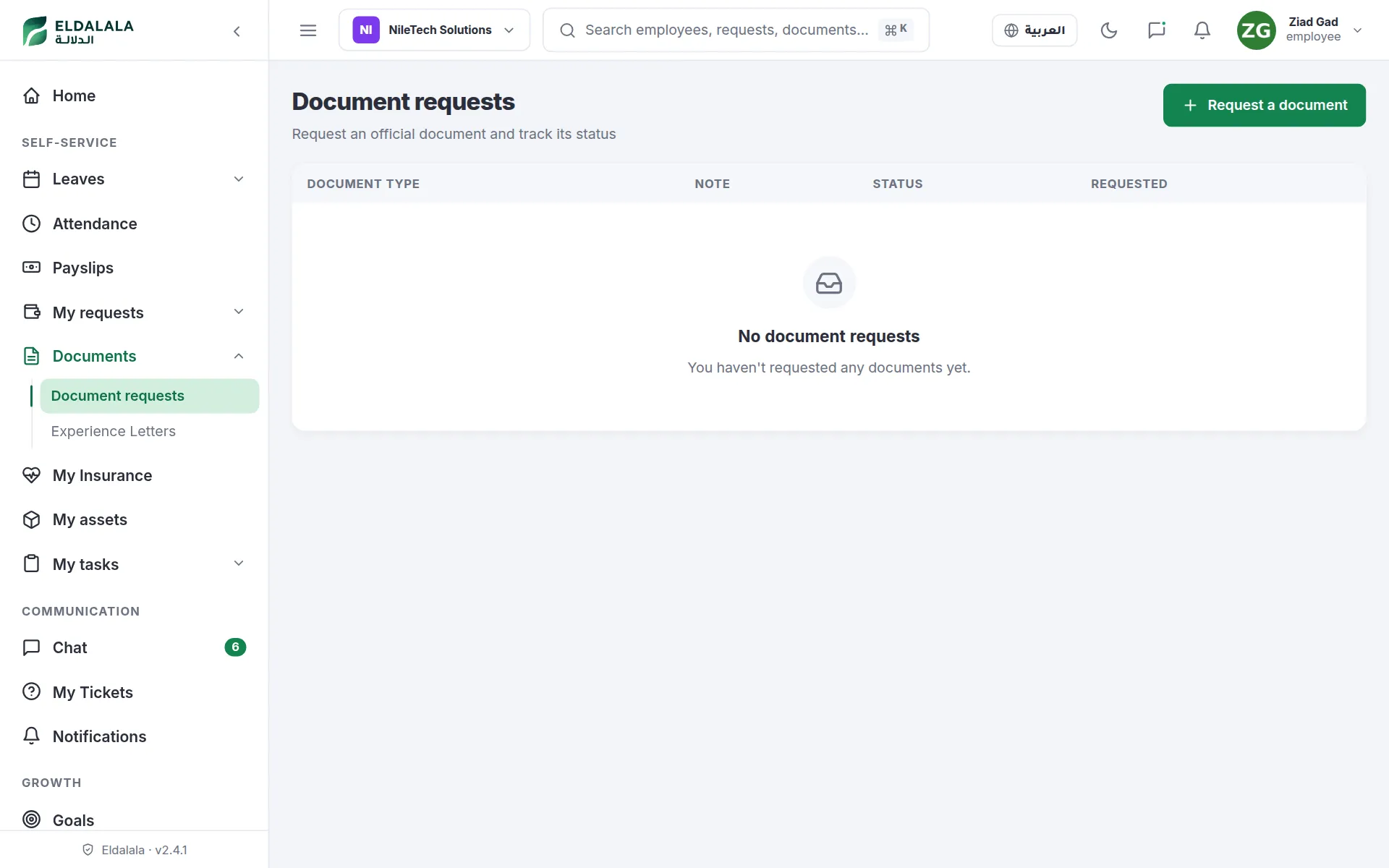Toggle the hamburger menu icon
The width and height of the screenshot is (1389, 868).
(308, 30)
